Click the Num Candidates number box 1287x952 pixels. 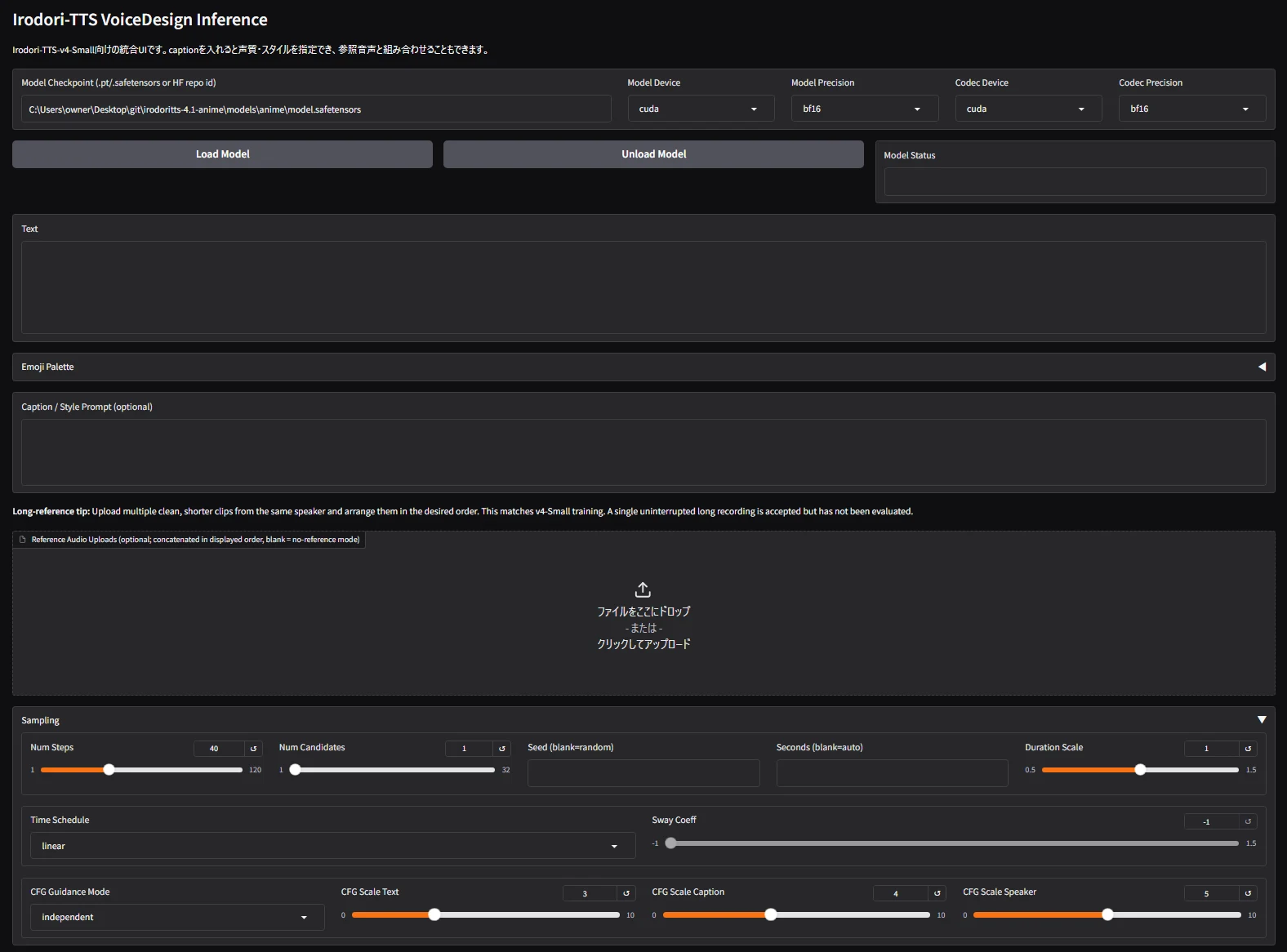469,749
